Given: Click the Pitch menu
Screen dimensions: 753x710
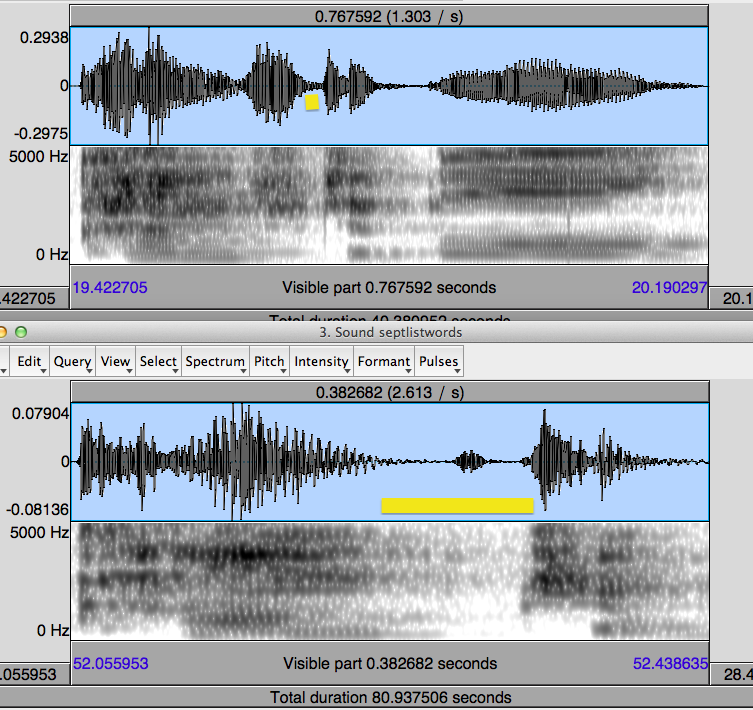Looking at the screenshot, I should tap(270, 362).
